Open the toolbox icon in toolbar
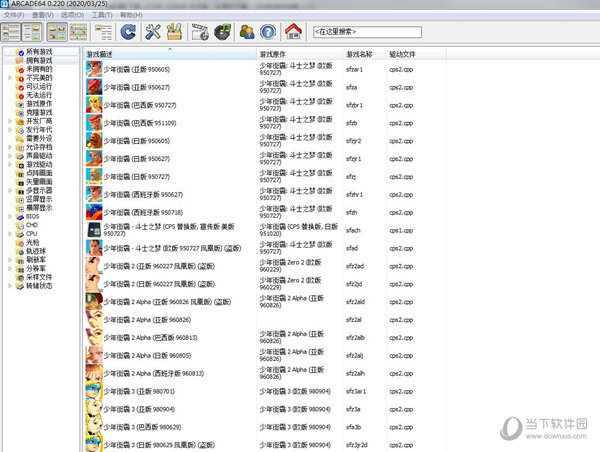 click(x=174, y=32)
